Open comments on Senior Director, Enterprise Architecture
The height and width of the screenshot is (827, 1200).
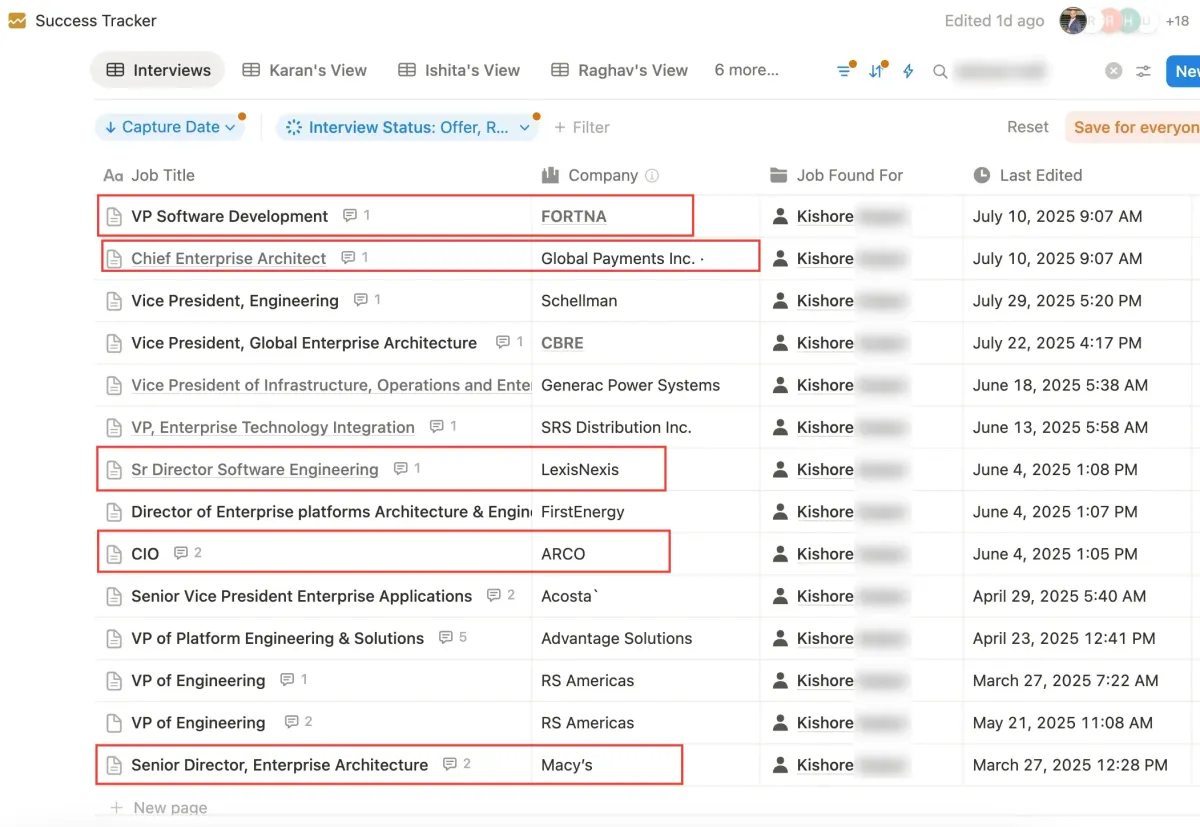[x=457, y=765]
